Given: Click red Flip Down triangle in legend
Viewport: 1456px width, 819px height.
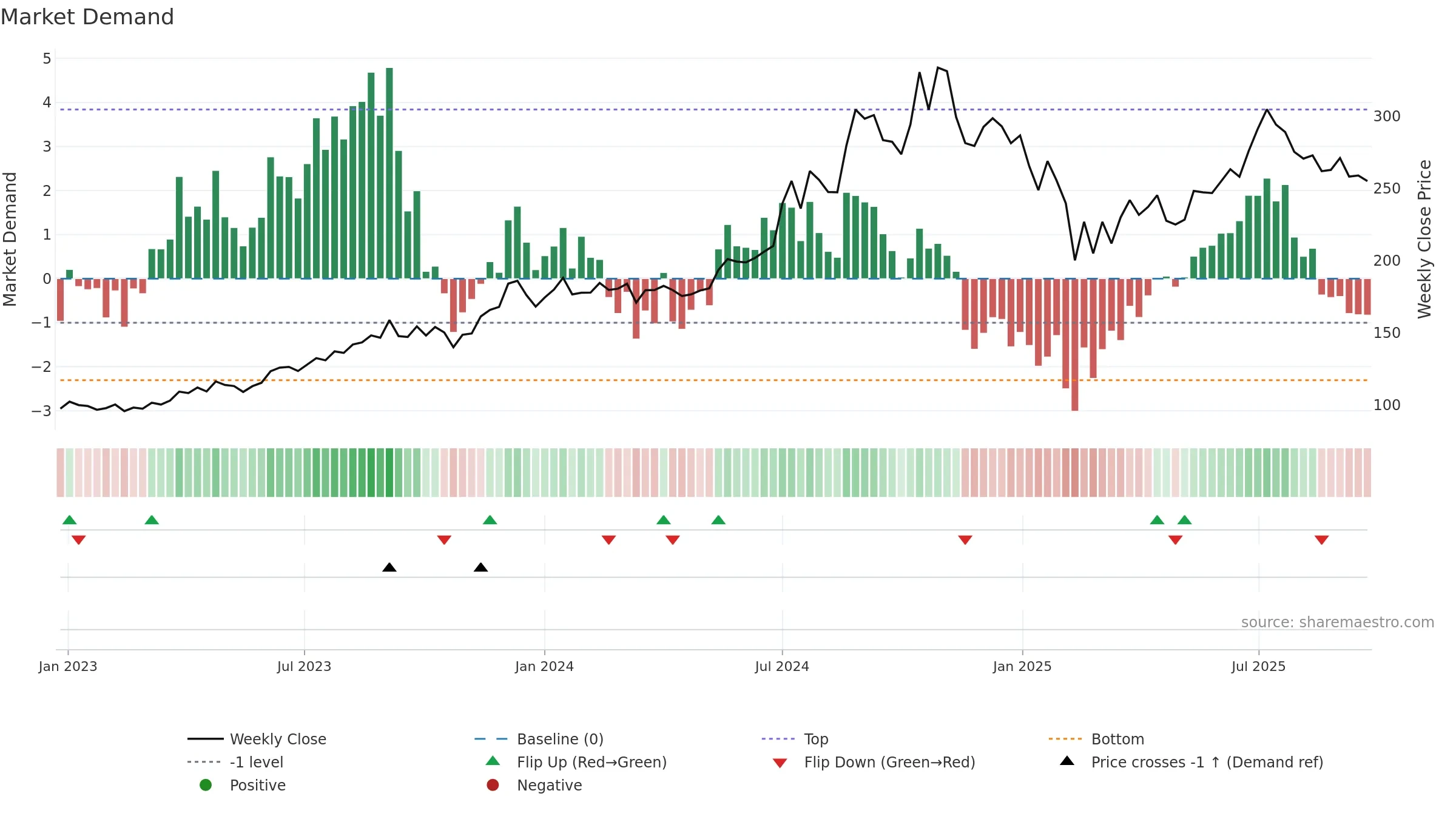Looking at the screenshot, I should (x=780, y=763).
